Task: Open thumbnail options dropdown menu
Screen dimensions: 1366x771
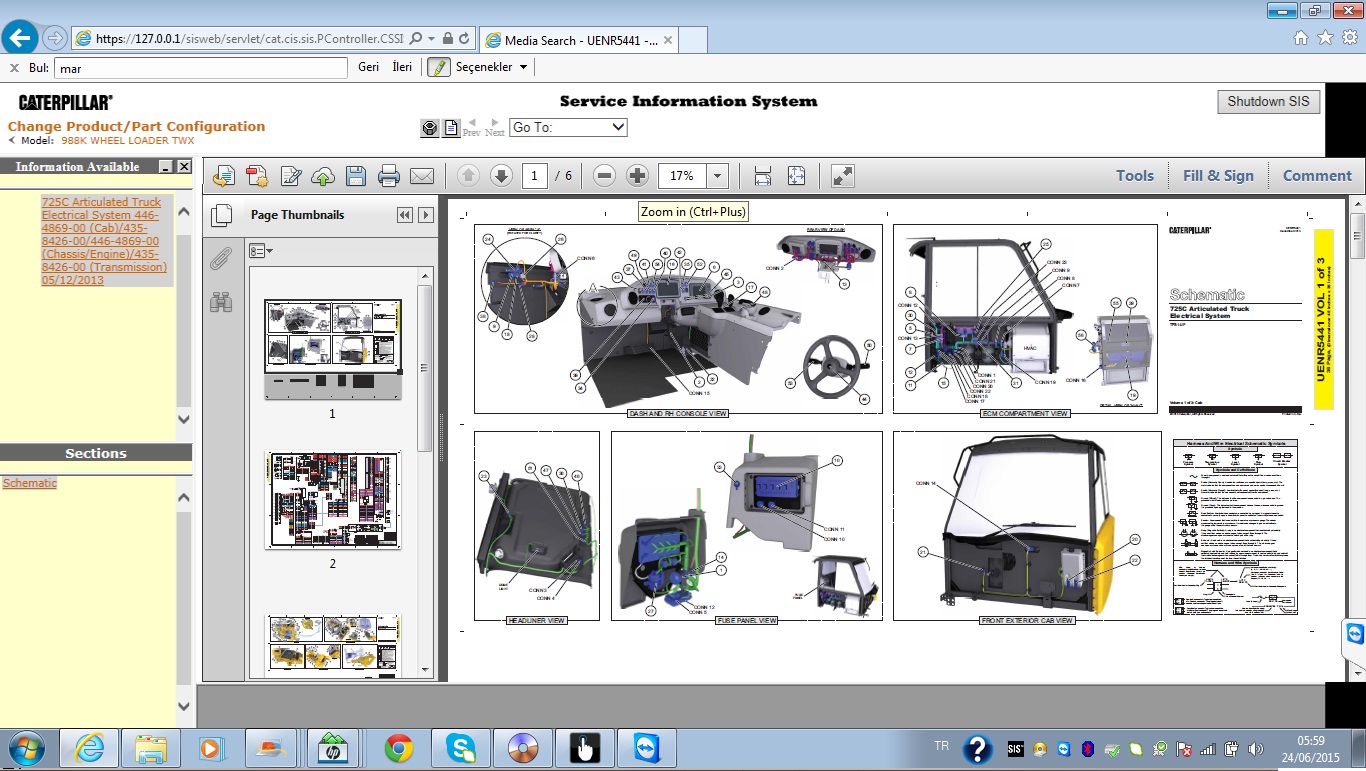Action: (x=261, y=251)
